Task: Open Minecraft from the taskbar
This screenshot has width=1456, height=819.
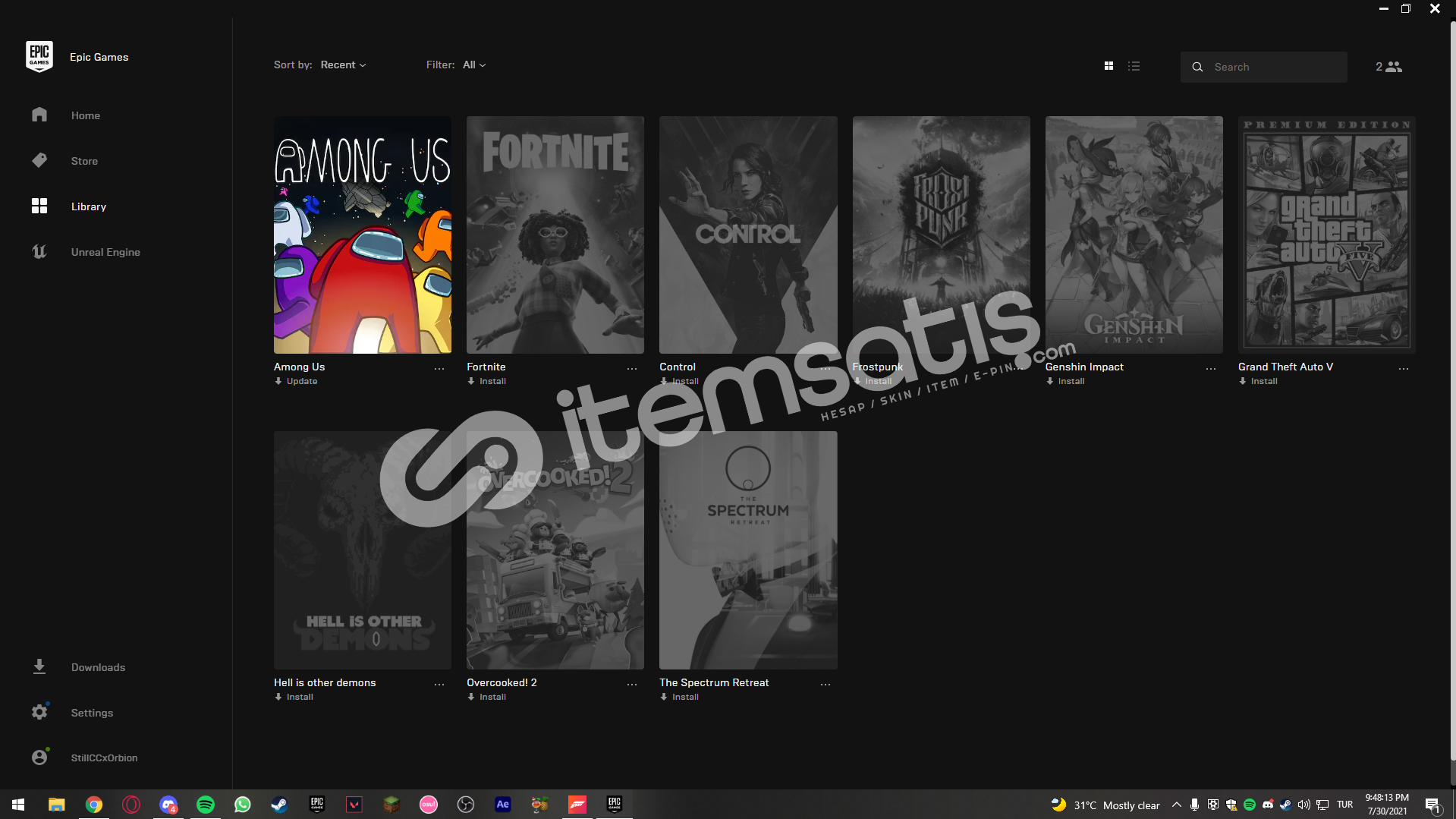Action: coord(392,805)
